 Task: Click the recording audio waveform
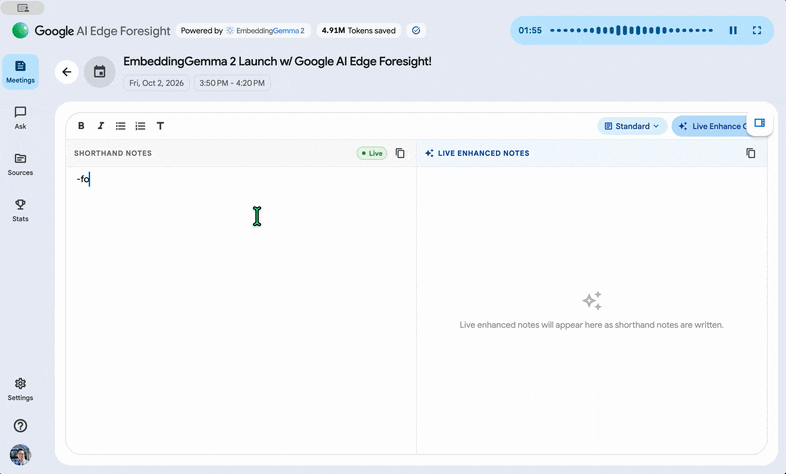click(632, 31)
